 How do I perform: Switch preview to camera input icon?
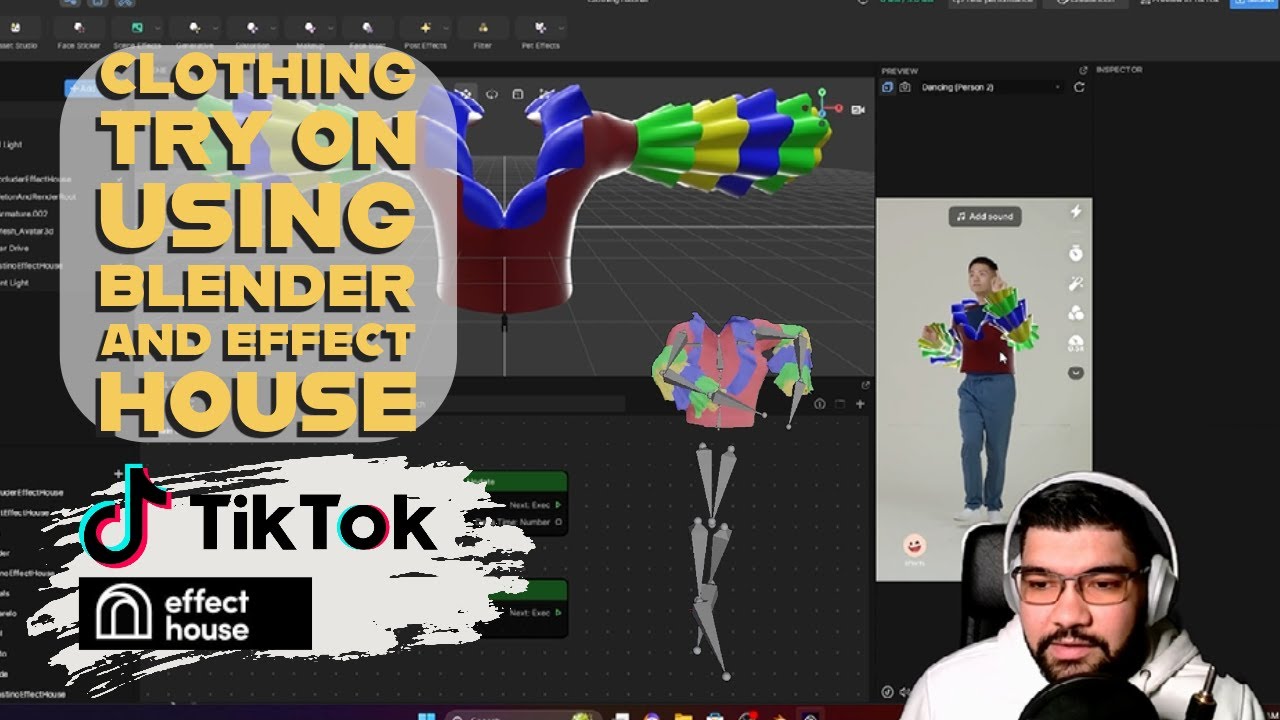905,88
